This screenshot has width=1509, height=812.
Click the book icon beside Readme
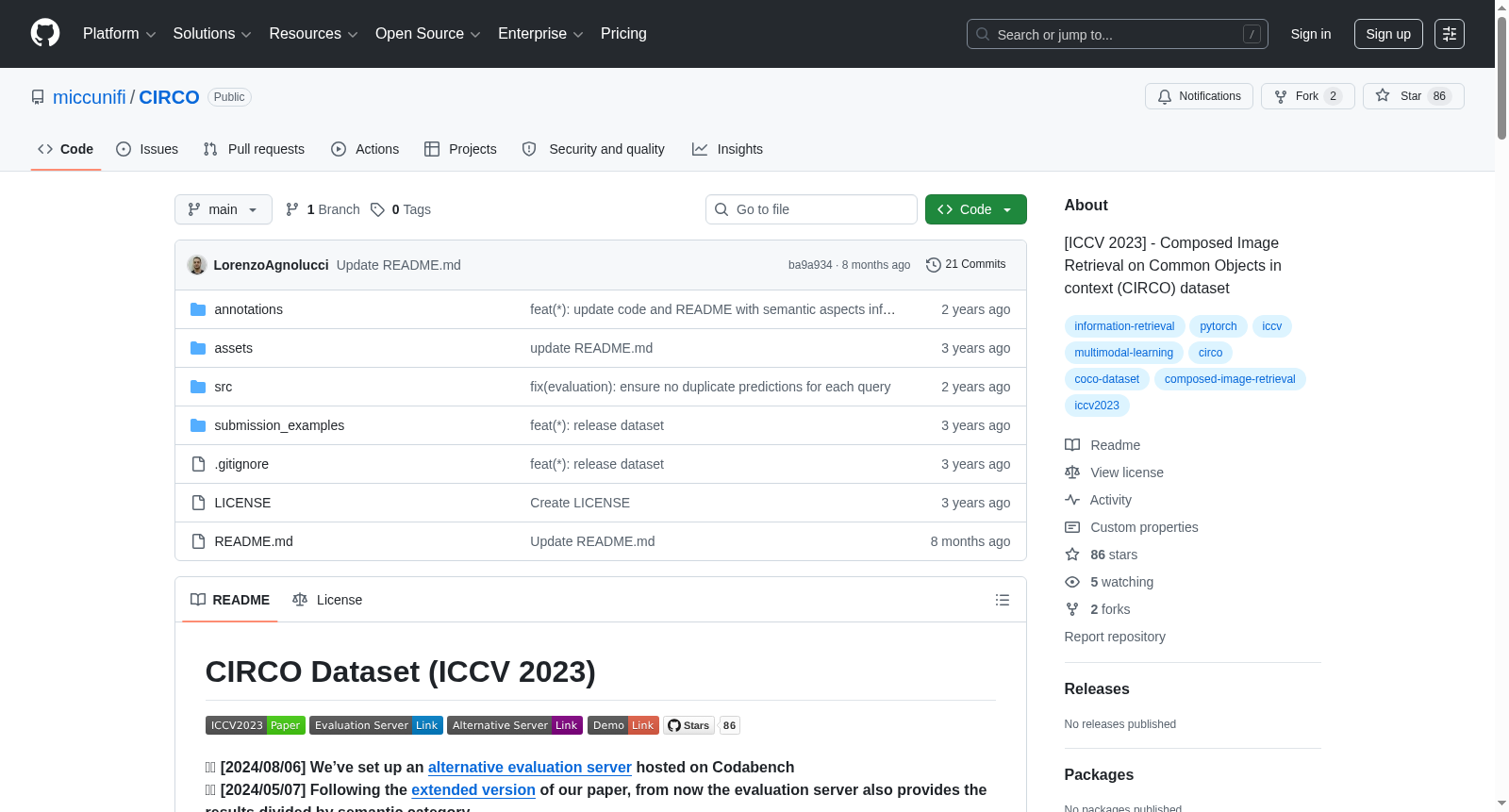point(1072,445)
